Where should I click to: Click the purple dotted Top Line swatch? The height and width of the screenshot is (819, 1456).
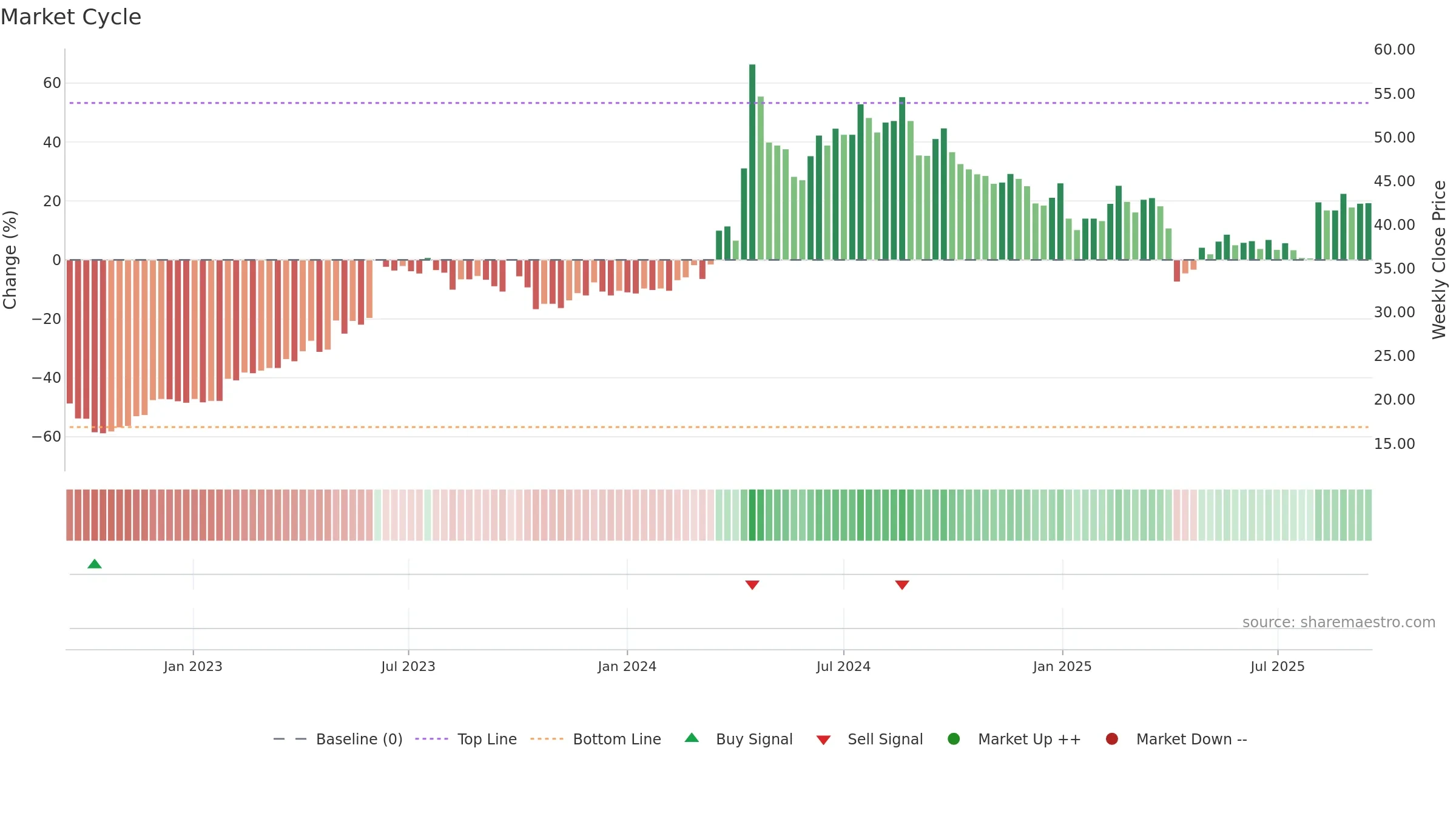[x=431, y=739]
